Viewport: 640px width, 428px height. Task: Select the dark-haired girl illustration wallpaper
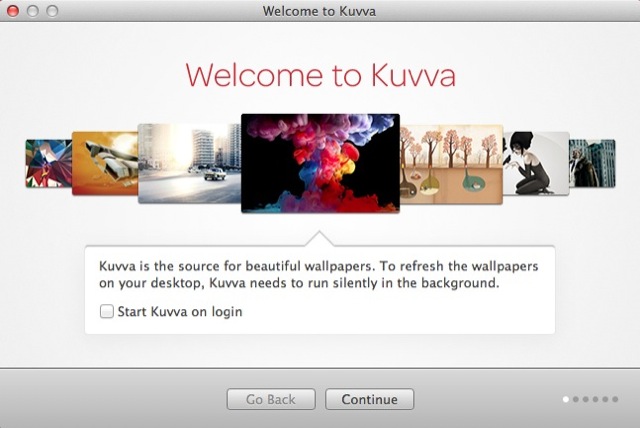(x=535, y=163)
